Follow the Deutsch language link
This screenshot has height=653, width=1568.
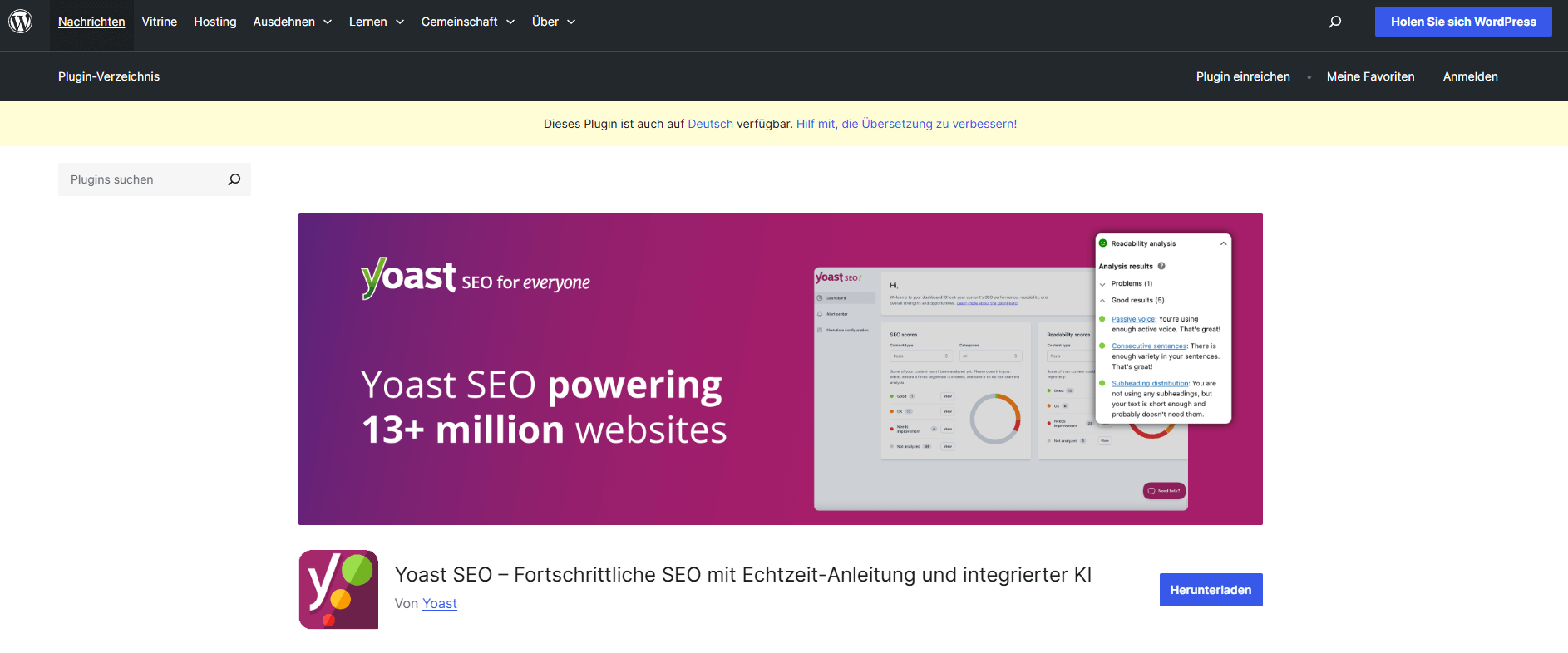point(710,124)
